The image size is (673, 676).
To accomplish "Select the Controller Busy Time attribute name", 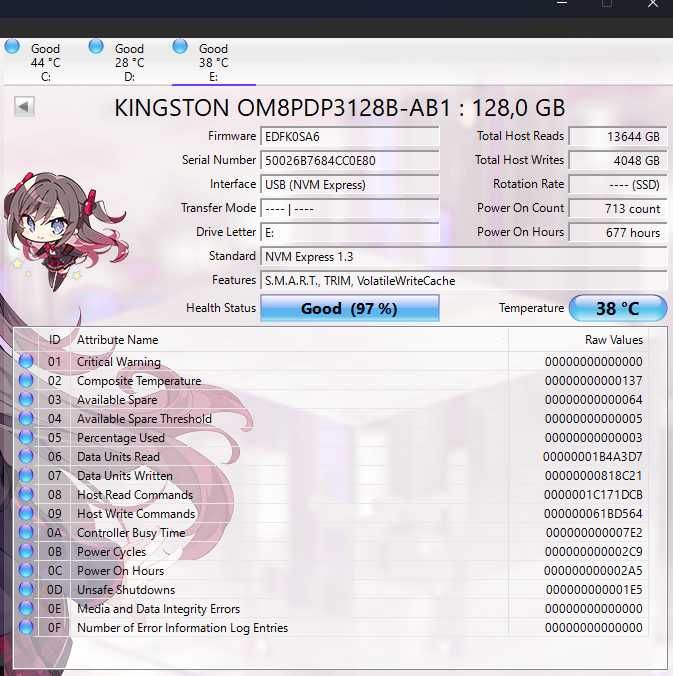I will click(131, 533).
